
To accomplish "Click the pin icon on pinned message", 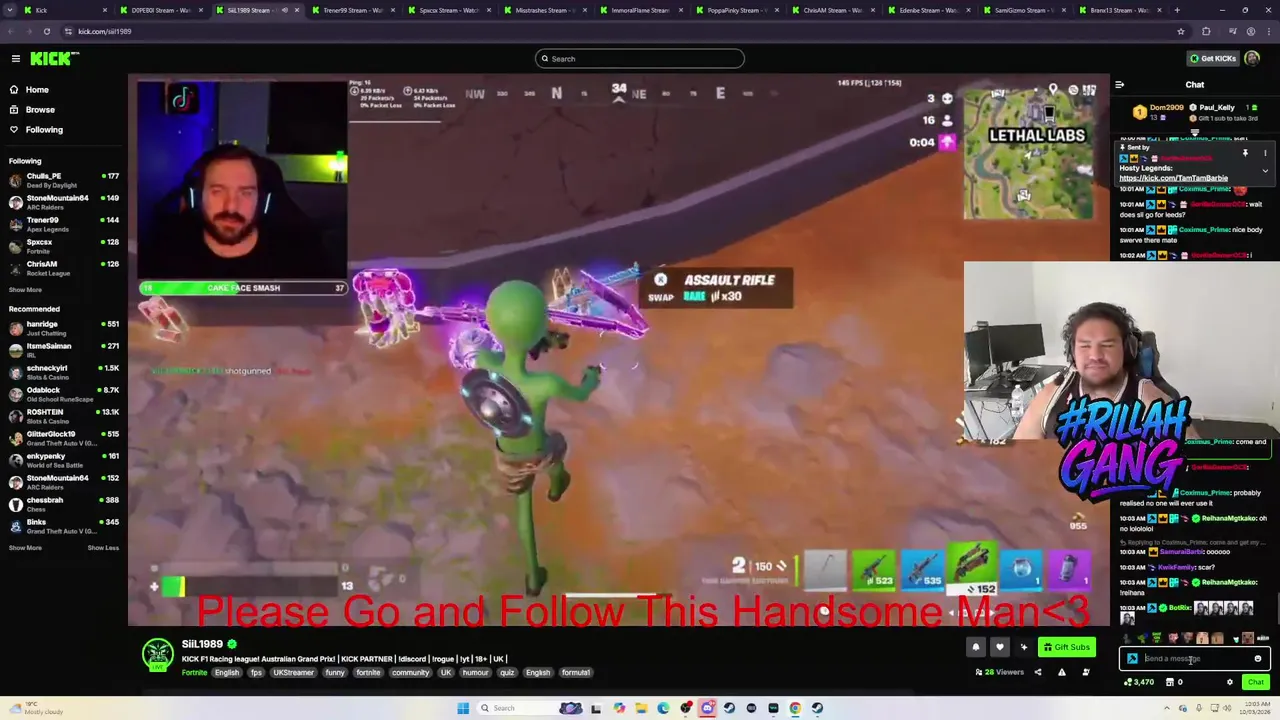I will point(1245,153).
